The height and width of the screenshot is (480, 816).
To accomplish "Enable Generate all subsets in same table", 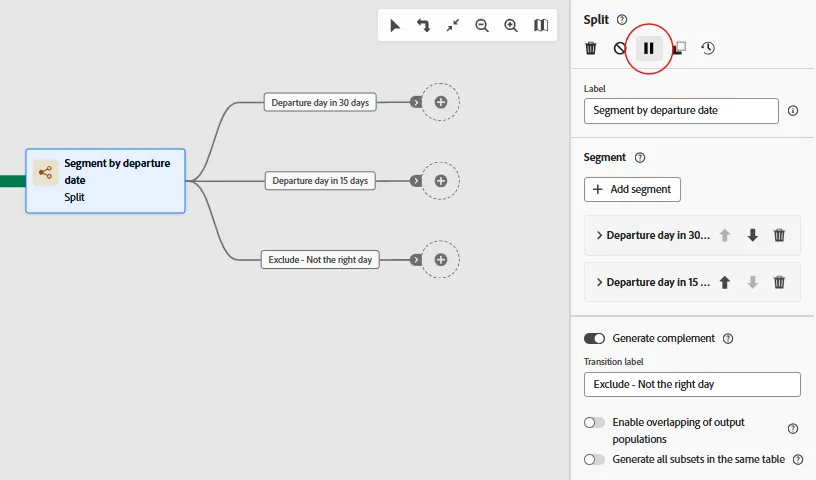I will coord(594,459).
